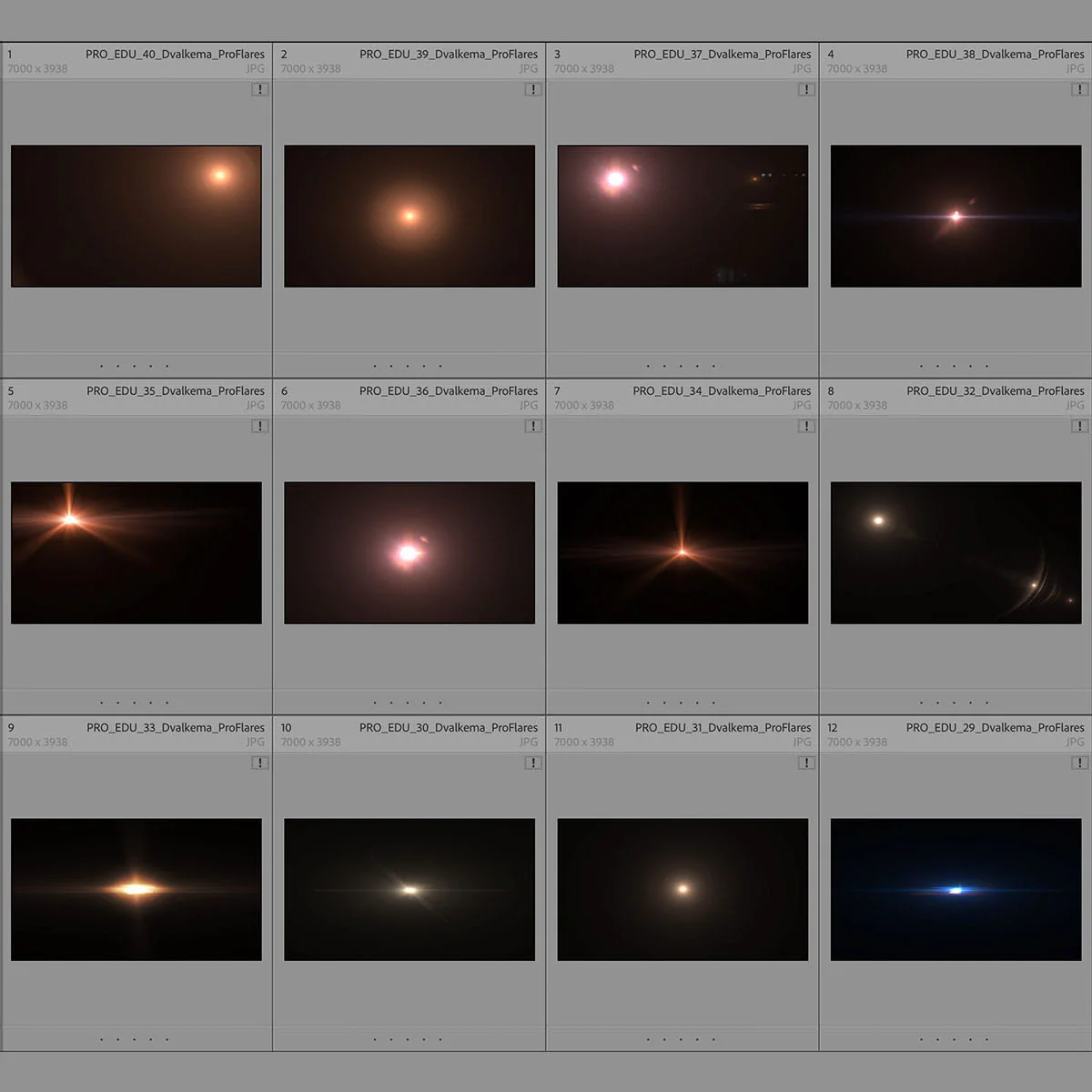Select the PRO_EDU_31 soft orb thumbnail
Image resolution: width=1092 pixels, height=1092 pixels.
click(682, 890)
